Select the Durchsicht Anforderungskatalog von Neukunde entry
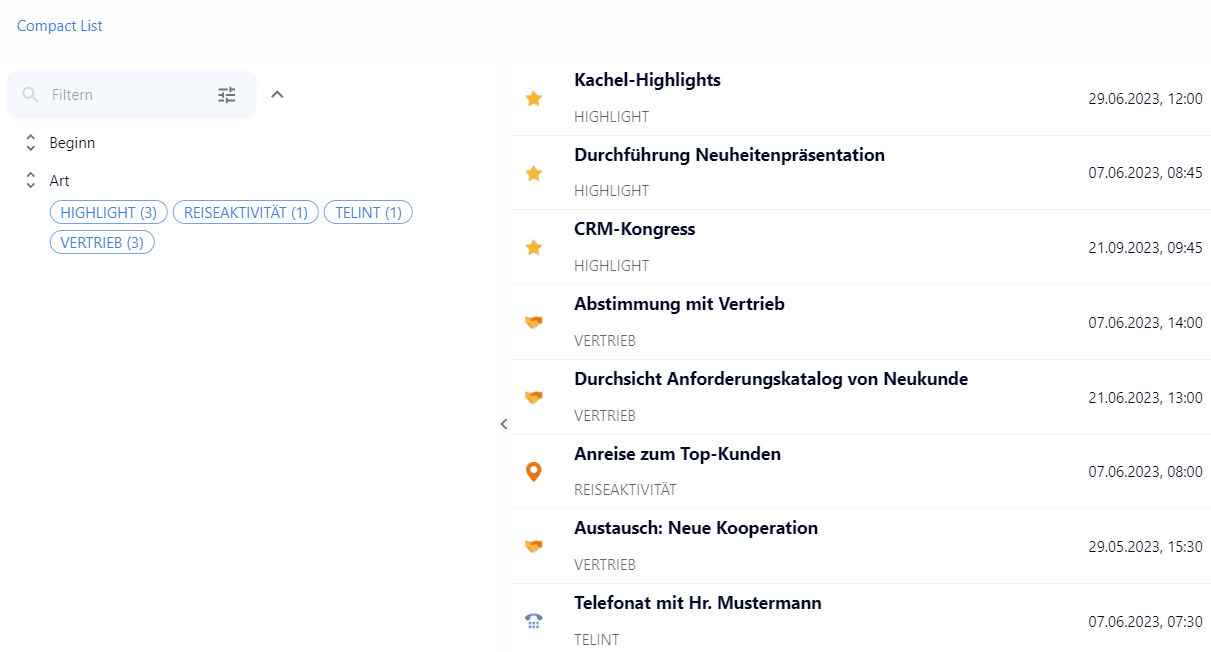 (770, 380)
